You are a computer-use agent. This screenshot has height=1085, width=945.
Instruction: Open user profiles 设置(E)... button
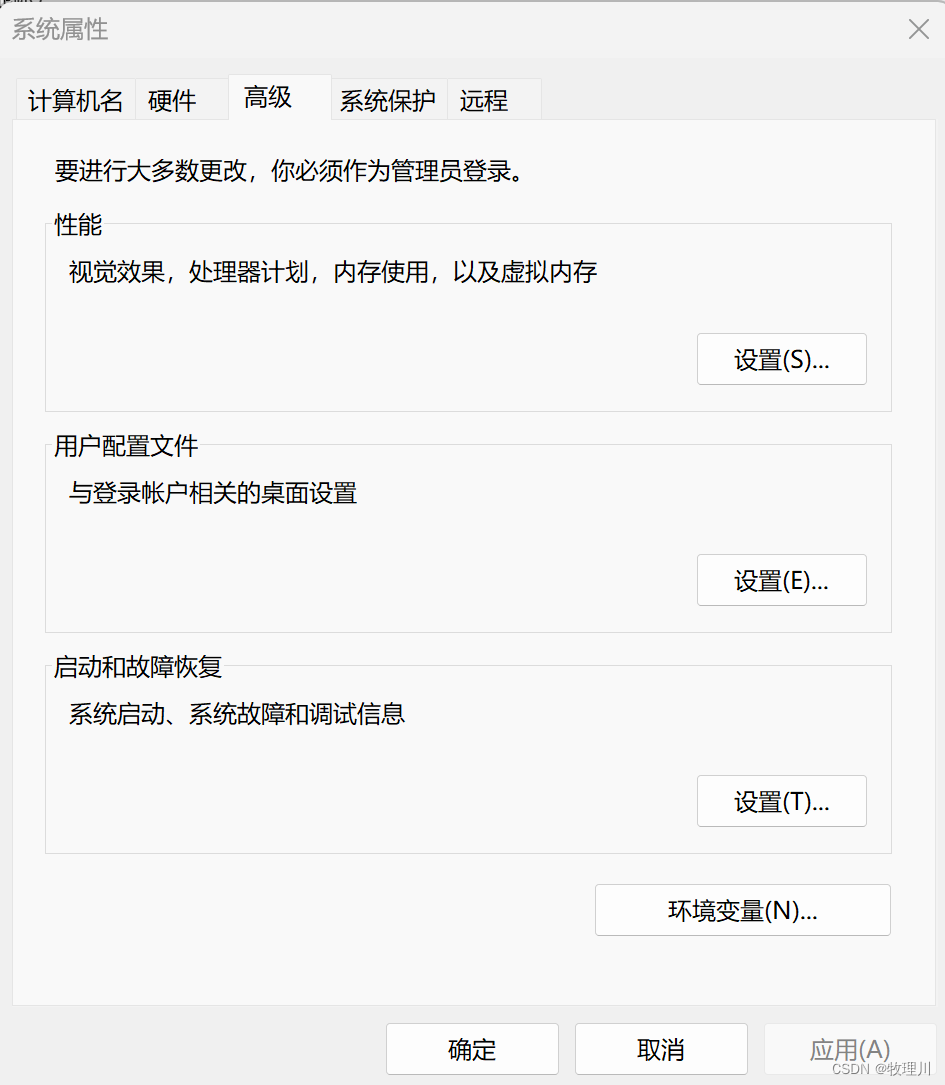pyautogui.click(x=782, y=580)
